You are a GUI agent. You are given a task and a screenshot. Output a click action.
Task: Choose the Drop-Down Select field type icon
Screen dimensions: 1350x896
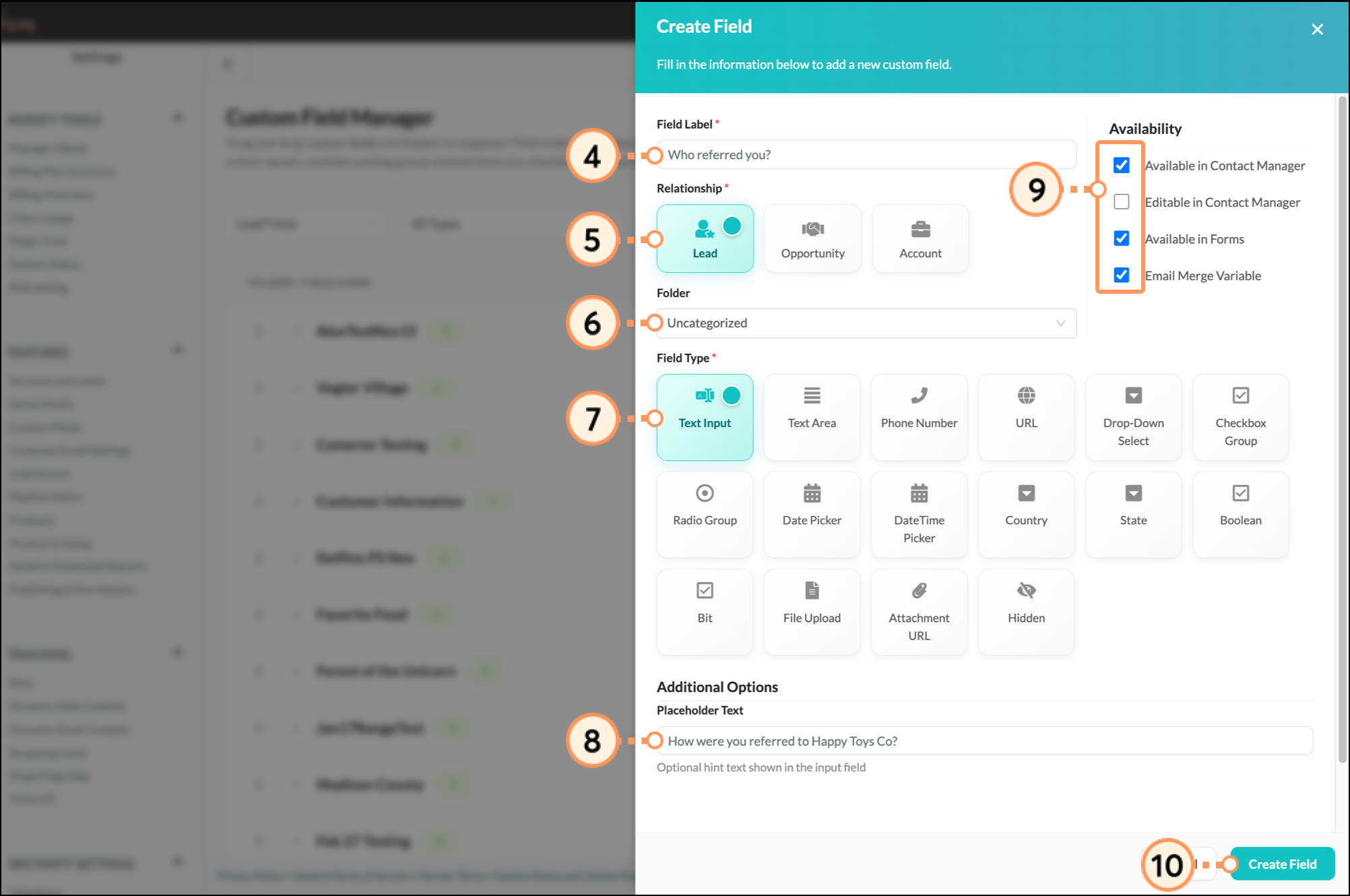(x=1133, y=395)
